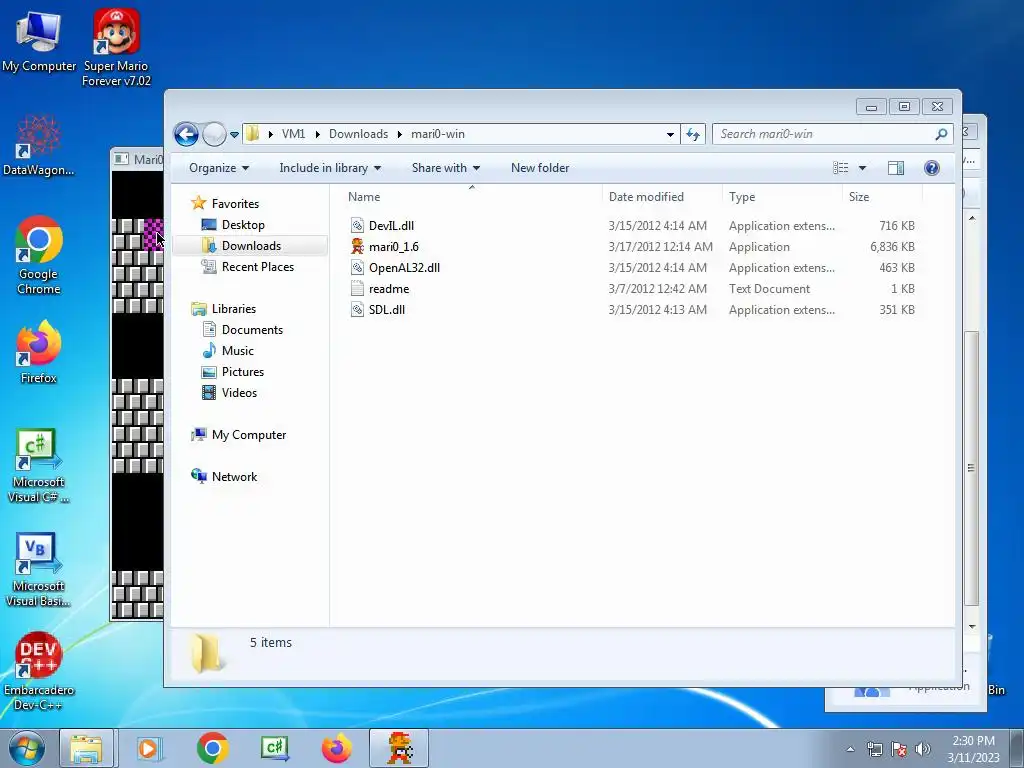
Task: Select My Computer in navigation pane
Action: pyautogui.click(x=238, y=435)
